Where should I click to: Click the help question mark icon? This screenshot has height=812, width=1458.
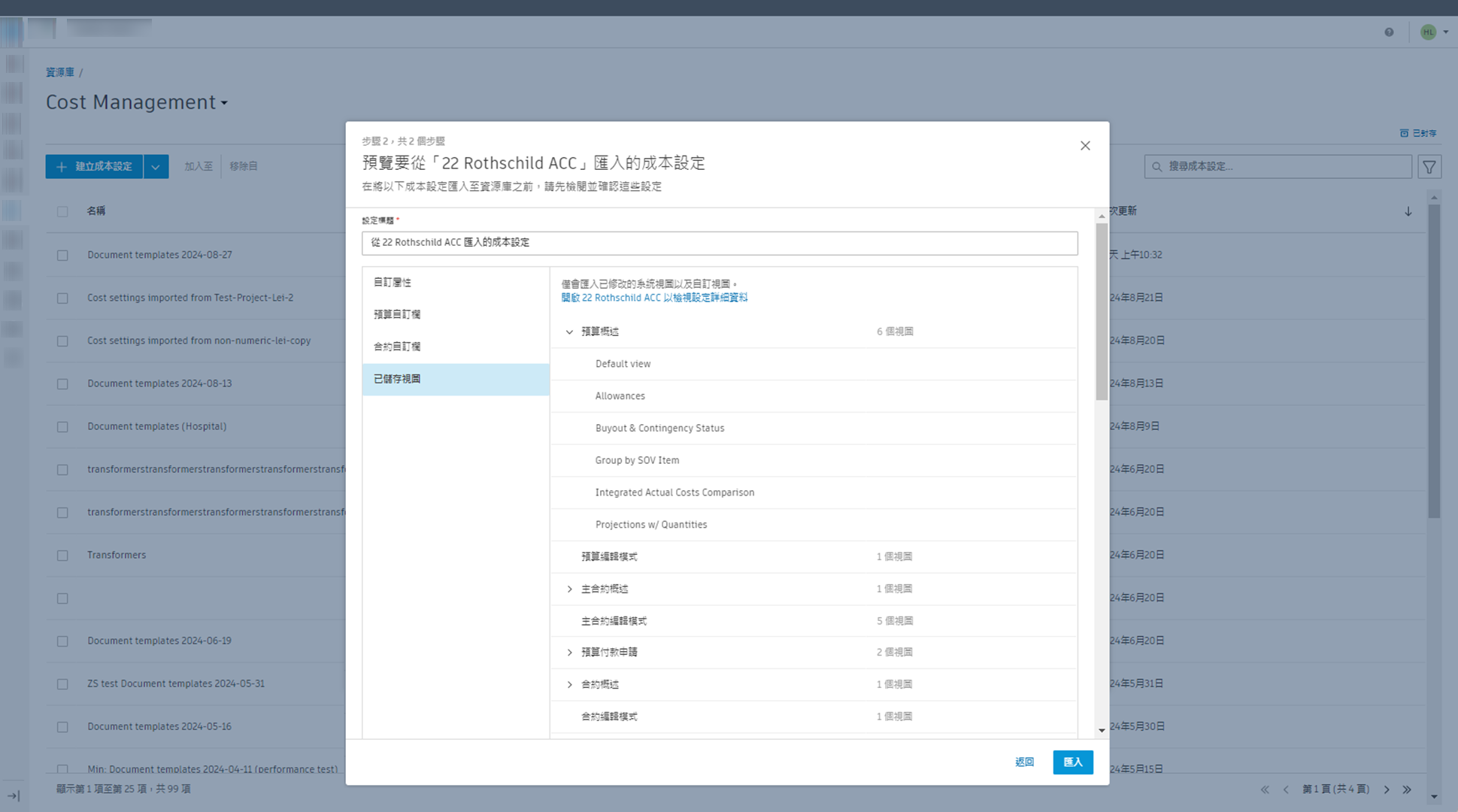(x=1389, y=32)
